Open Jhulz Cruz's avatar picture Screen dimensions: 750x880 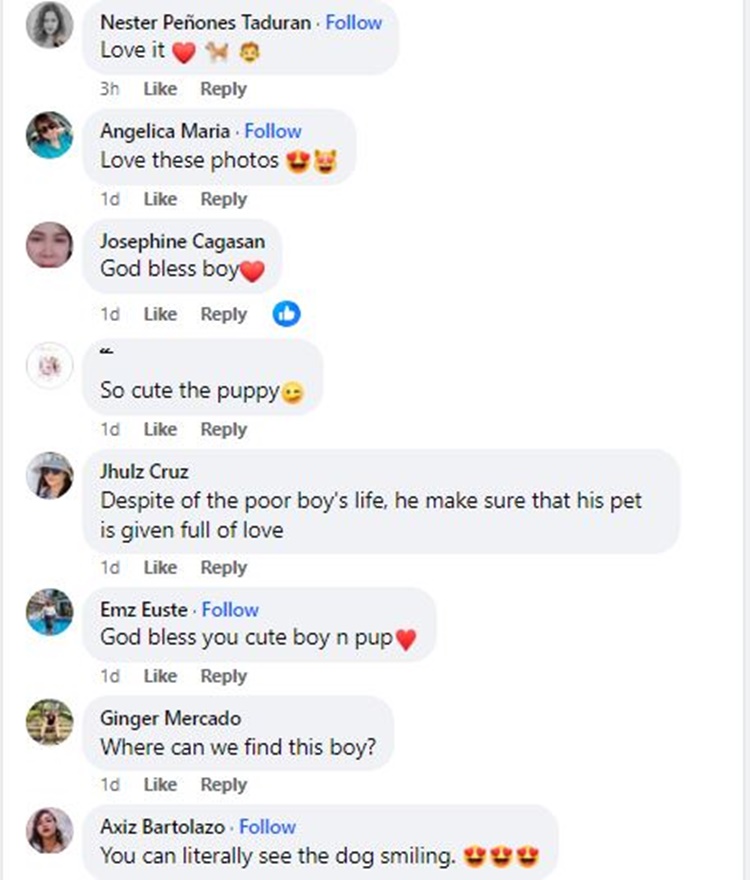pos(49,475)
